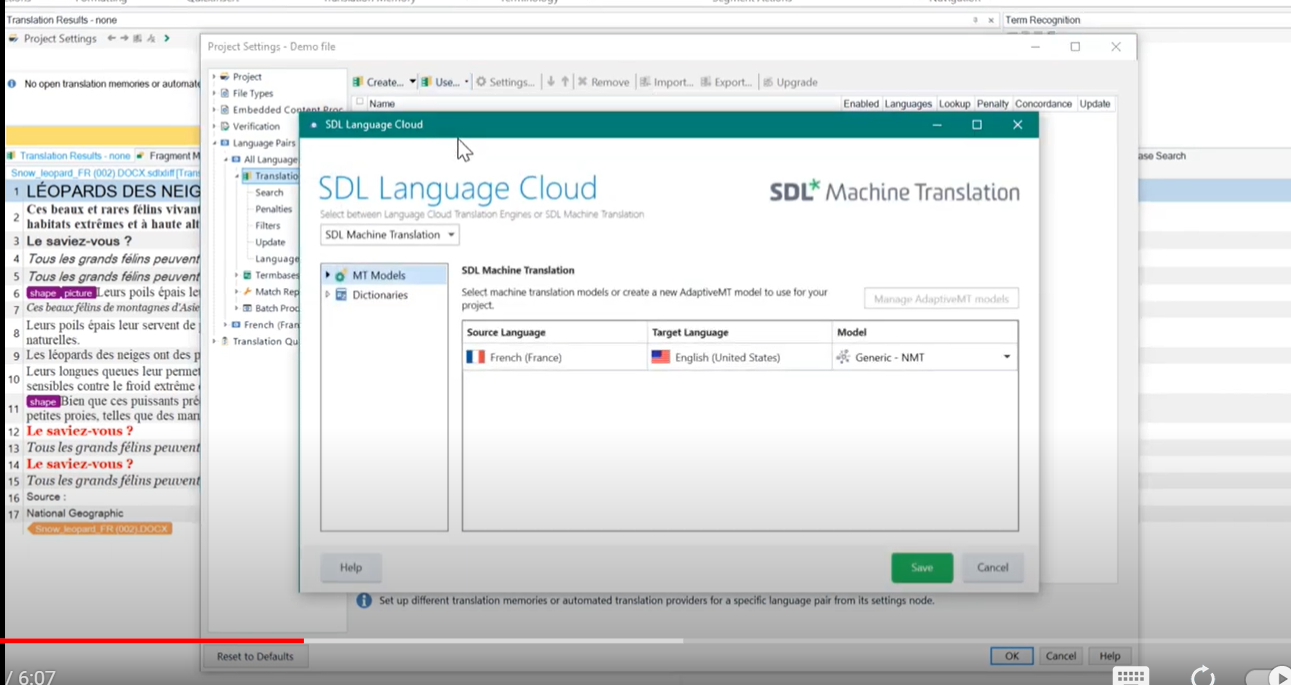Click the green Save button
This screenshot has width=1291, height=685.
[x=922, y=567]
